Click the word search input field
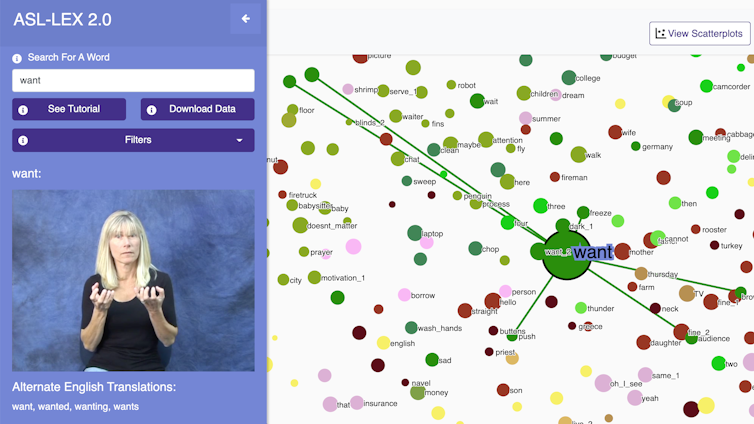754x424 pixels. (133, 80)
